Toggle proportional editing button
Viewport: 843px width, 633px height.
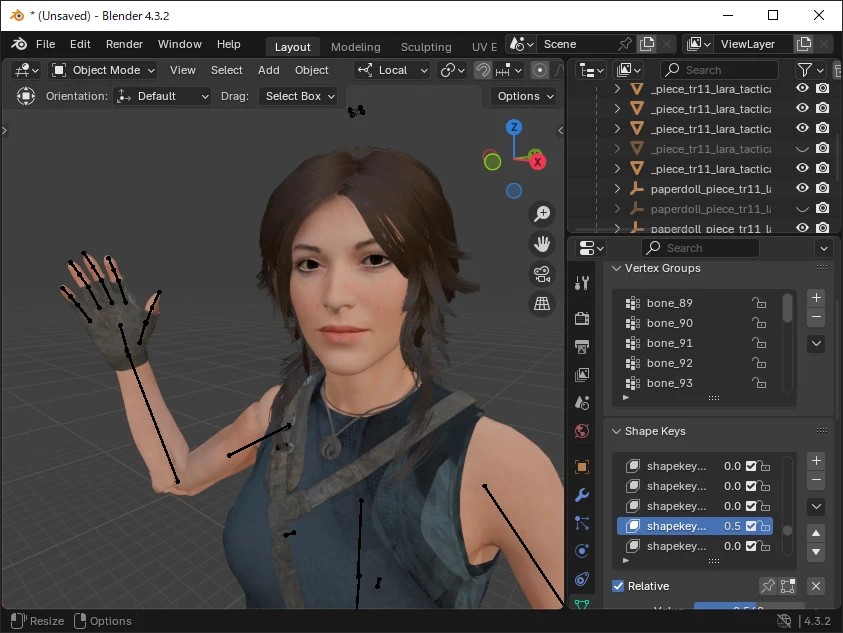pos(540,70)
